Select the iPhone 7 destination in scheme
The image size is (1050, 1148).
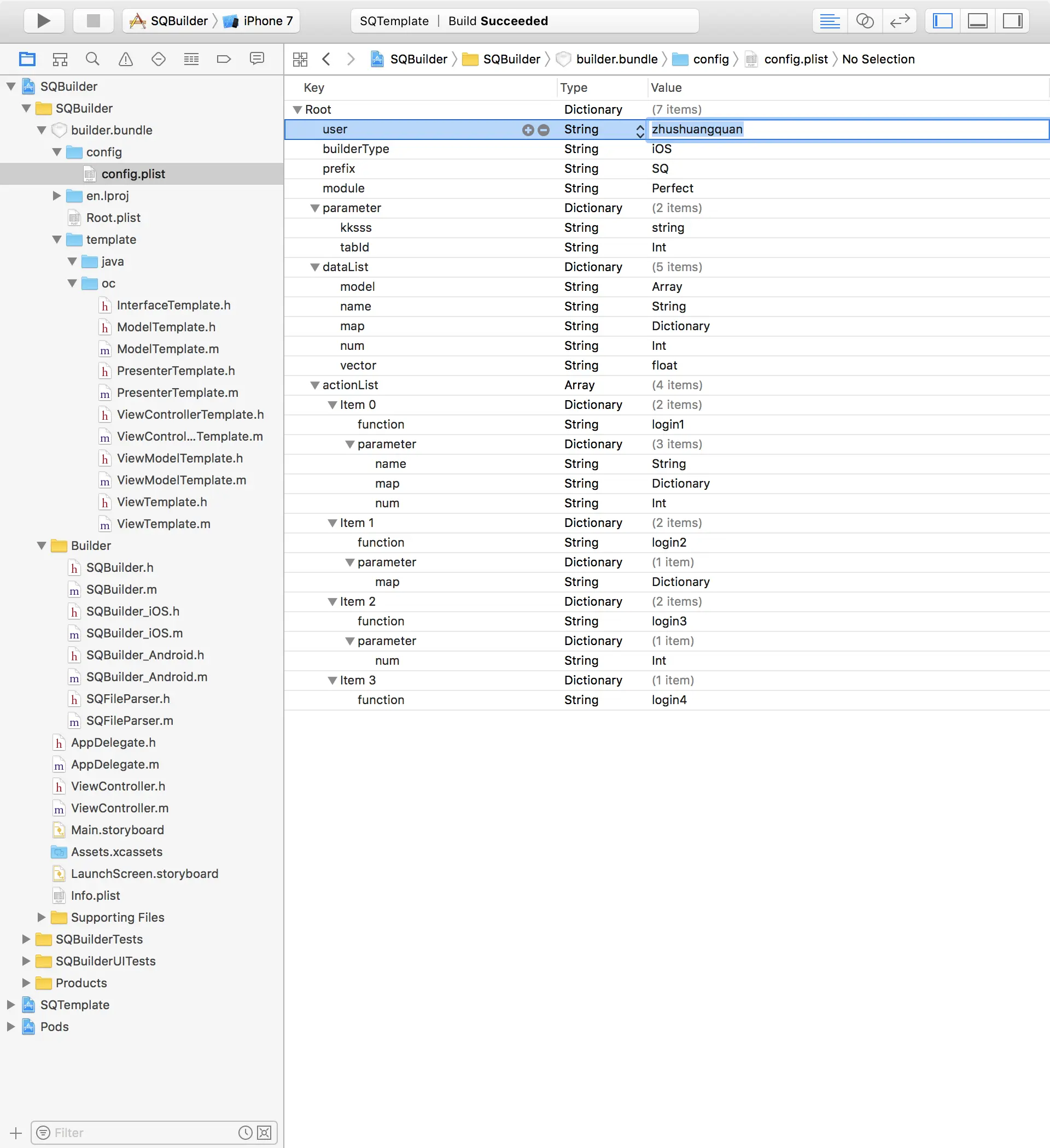[x=262, y=21]
